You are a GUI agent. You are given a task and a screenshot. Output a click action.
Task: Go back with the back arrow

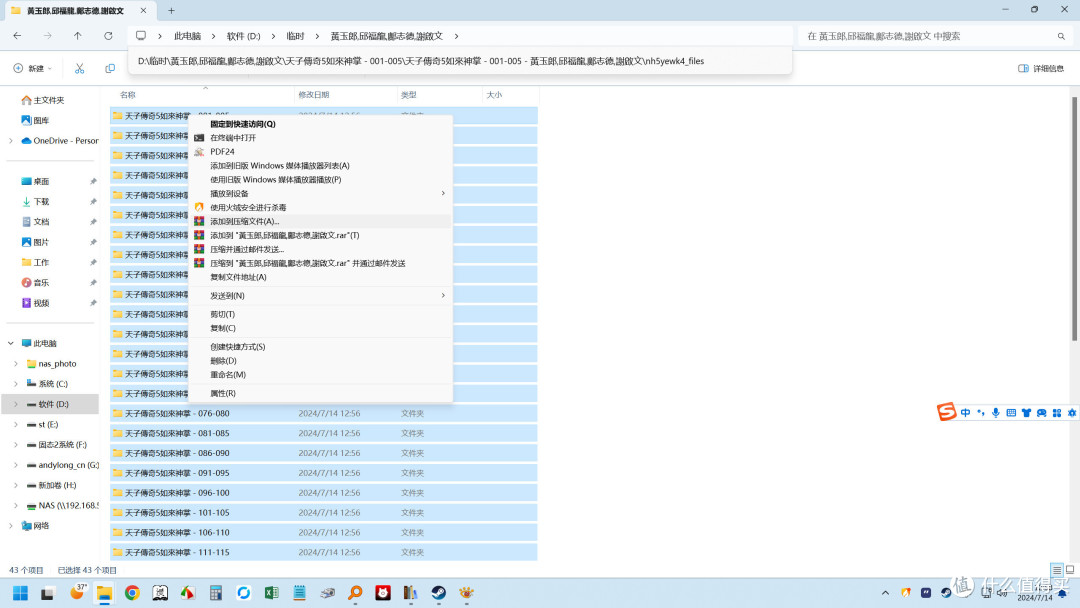[17, 36]
